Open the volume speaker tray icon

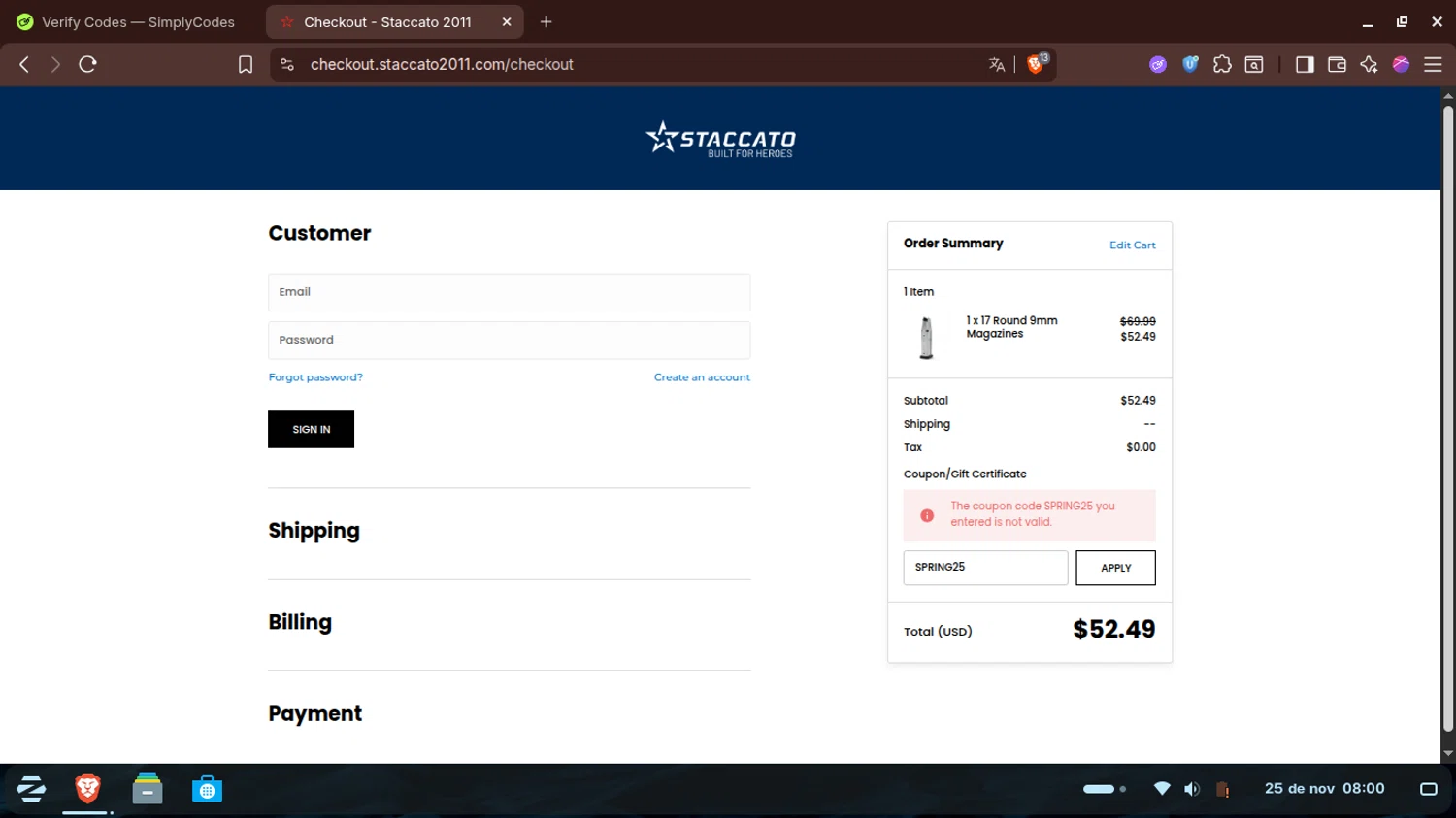(1192, 789)
